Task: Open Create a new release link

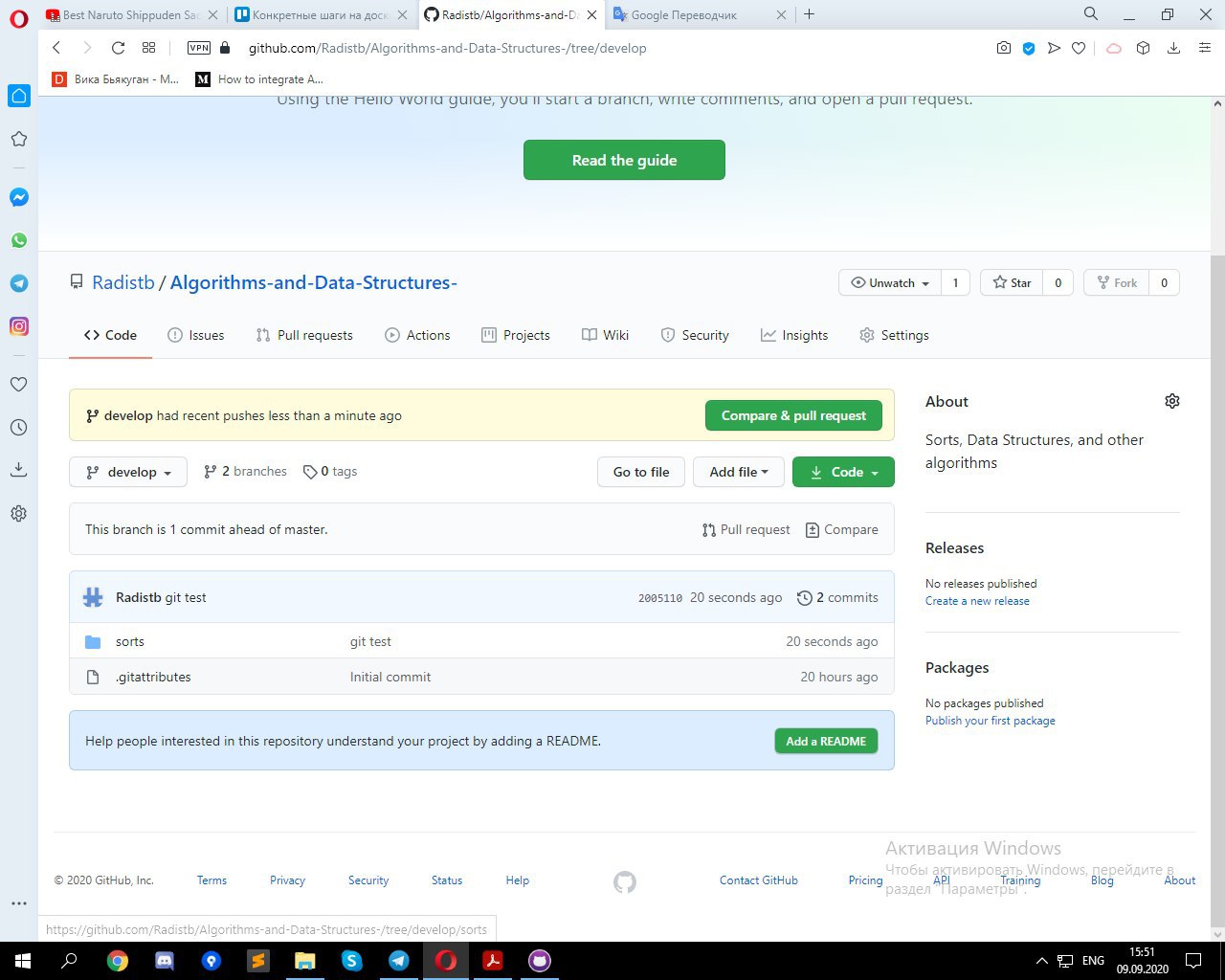Action: (x=977, y=601)
